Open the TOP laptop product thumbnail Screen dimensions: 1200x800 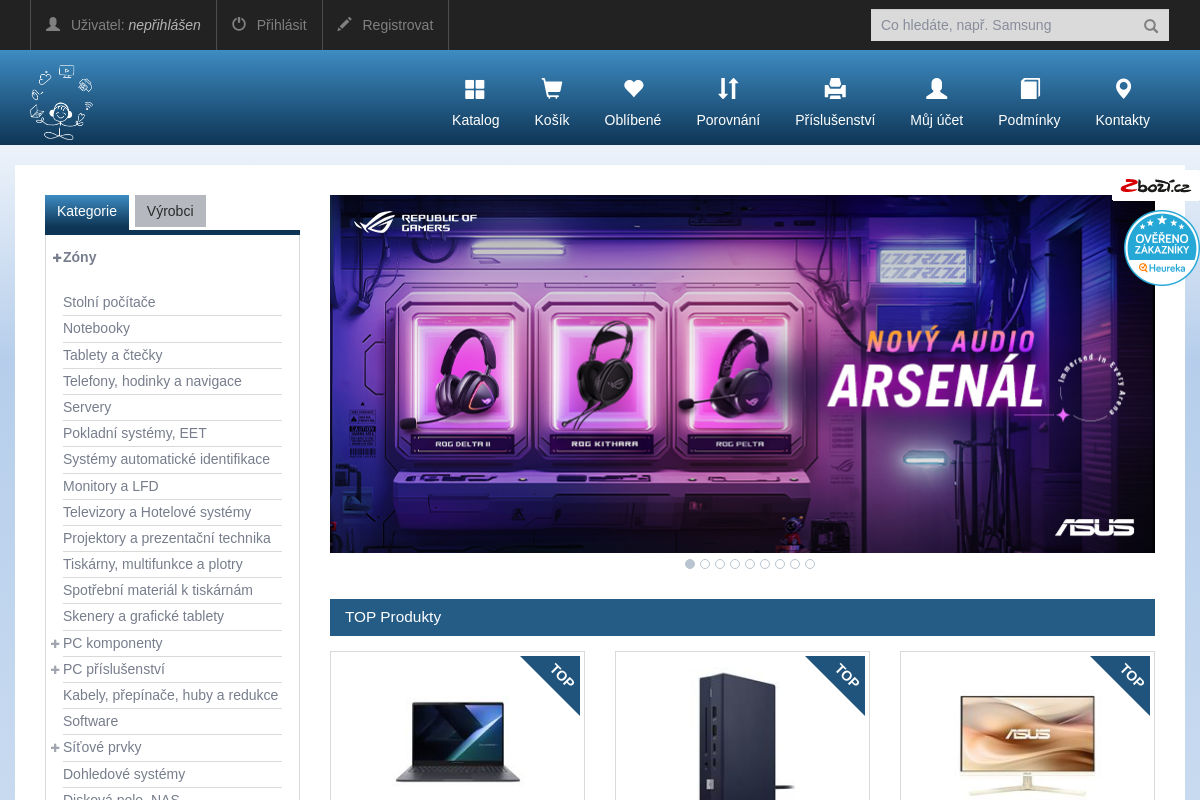[x=457, y=741]
